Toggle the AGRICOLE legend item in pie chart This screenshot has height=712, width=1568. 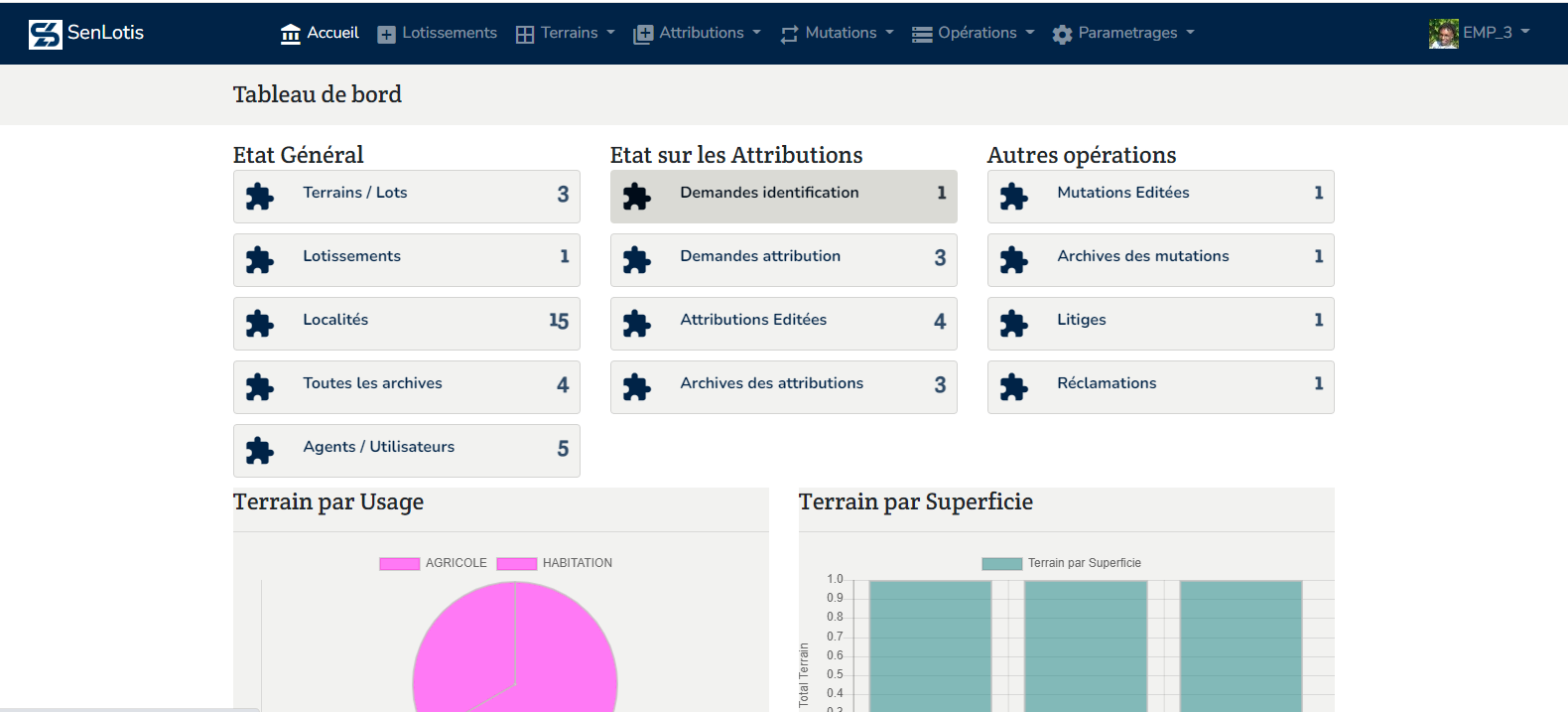434,563
